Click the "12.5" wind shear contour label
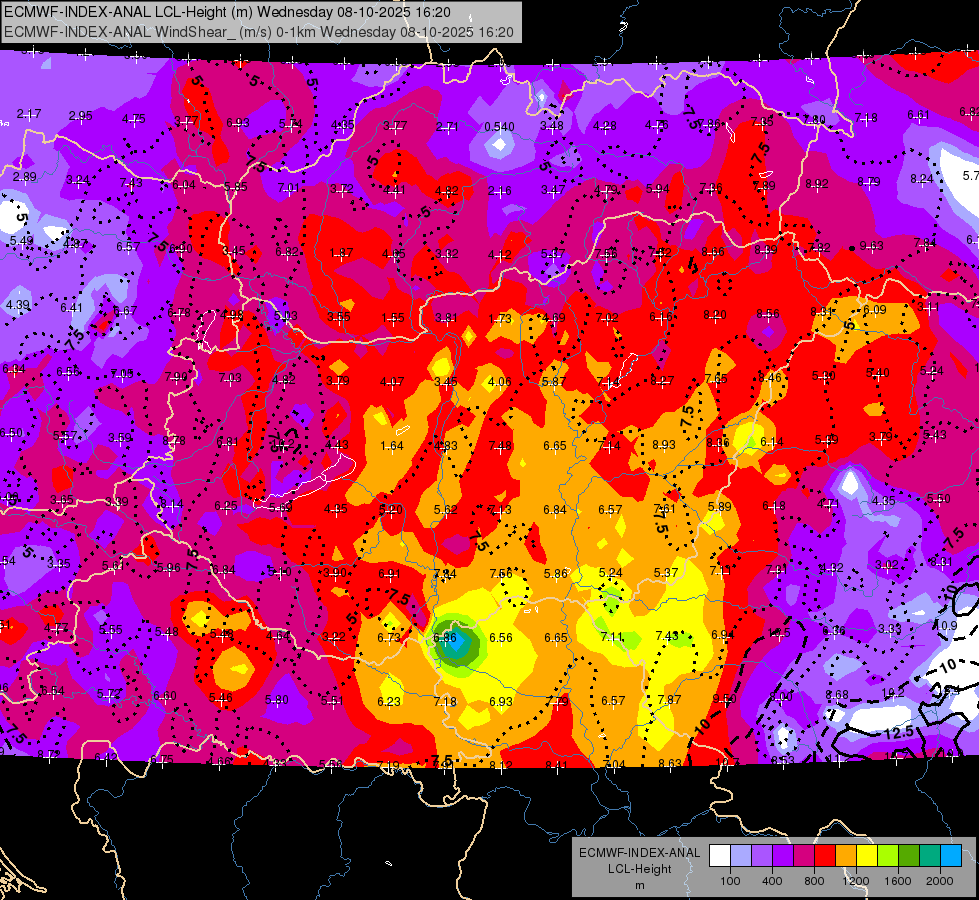979x900 pixels. [x=898, y=733]
